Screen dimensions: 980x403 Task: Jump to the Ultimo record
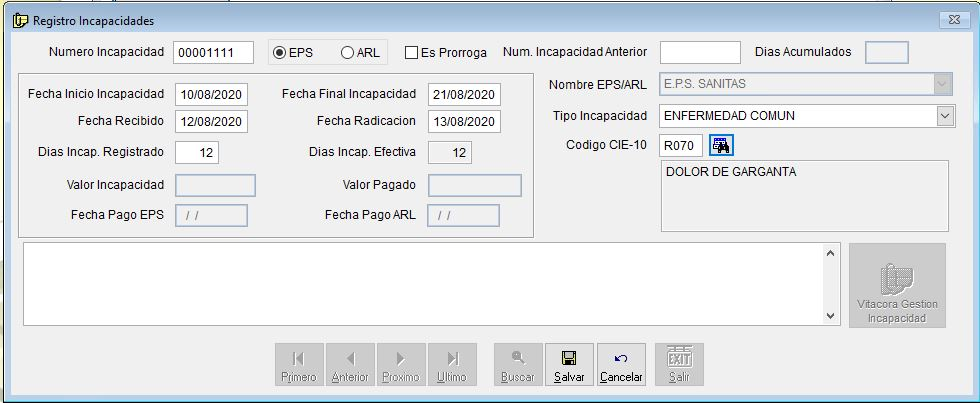point(452,365)
